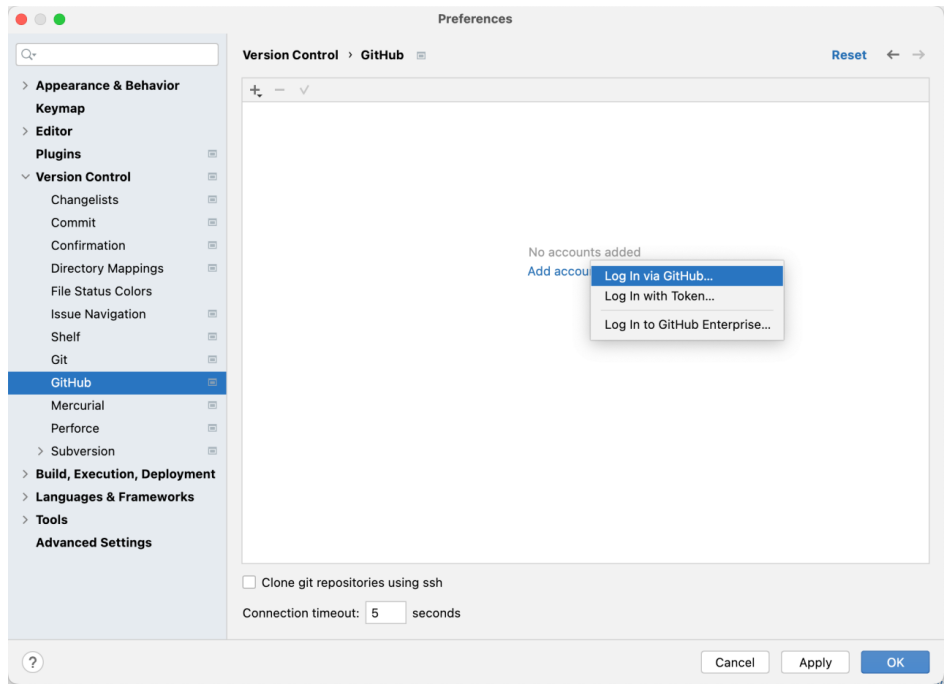Viewport: 944px width, 686px height.
Task: Click the magnifier icon in search box
Action: click(28, 55)
